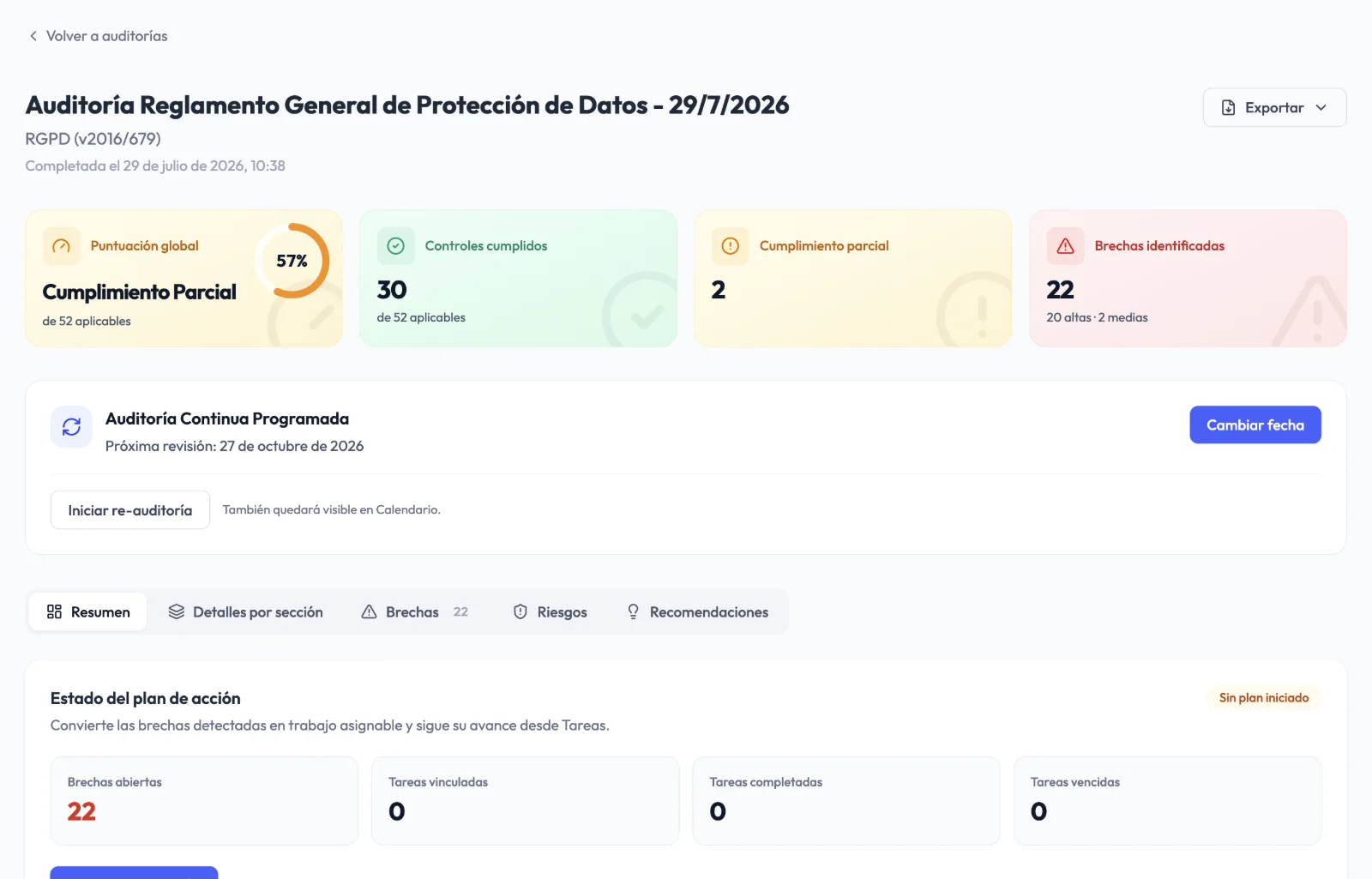Screen dimensions: 1372x879
Task: Click the Cumplimiento parcial value 2
Action: 719,290
